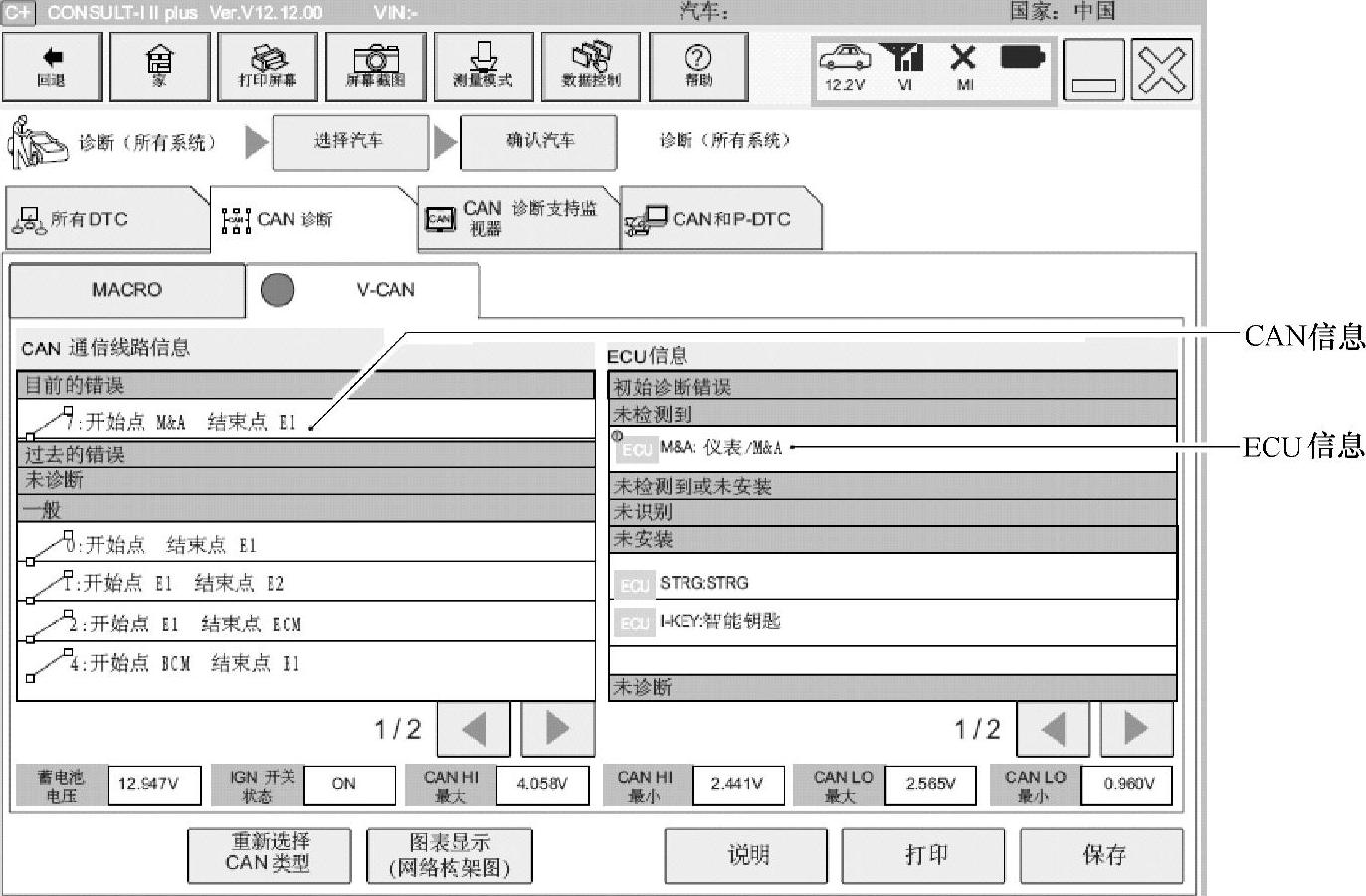Image resolution: width=1366 pixels, height=896 pixels.
Task: Switch to the CAN 诊断 tab
Action: pos(313,218)
